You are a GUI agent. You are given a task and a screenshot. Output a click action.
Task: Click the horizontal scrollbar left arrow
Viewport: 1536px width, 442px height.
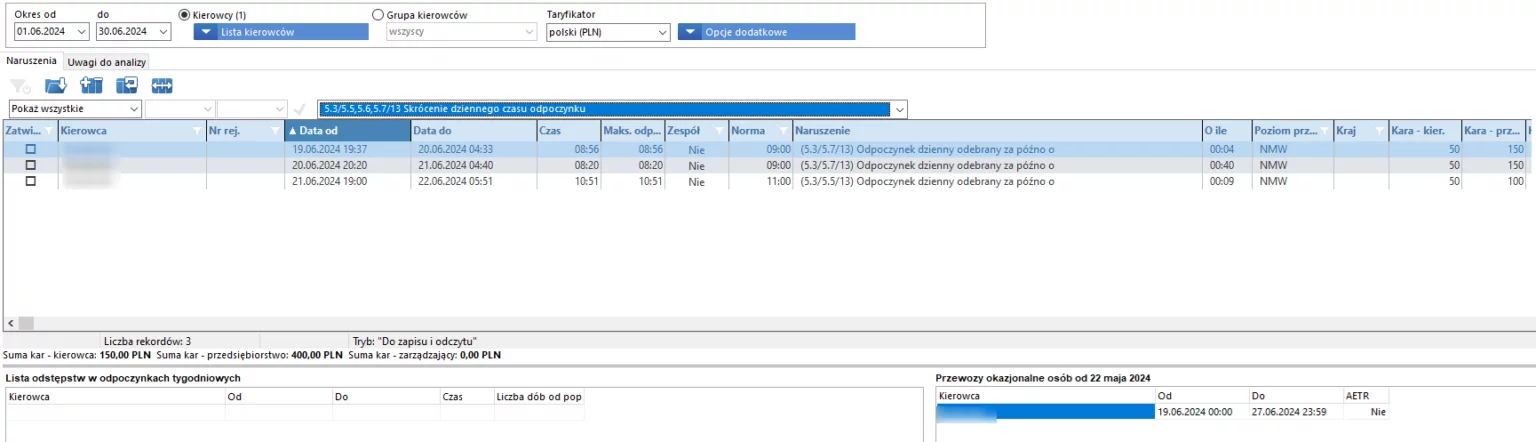click(x=11, y=323)
